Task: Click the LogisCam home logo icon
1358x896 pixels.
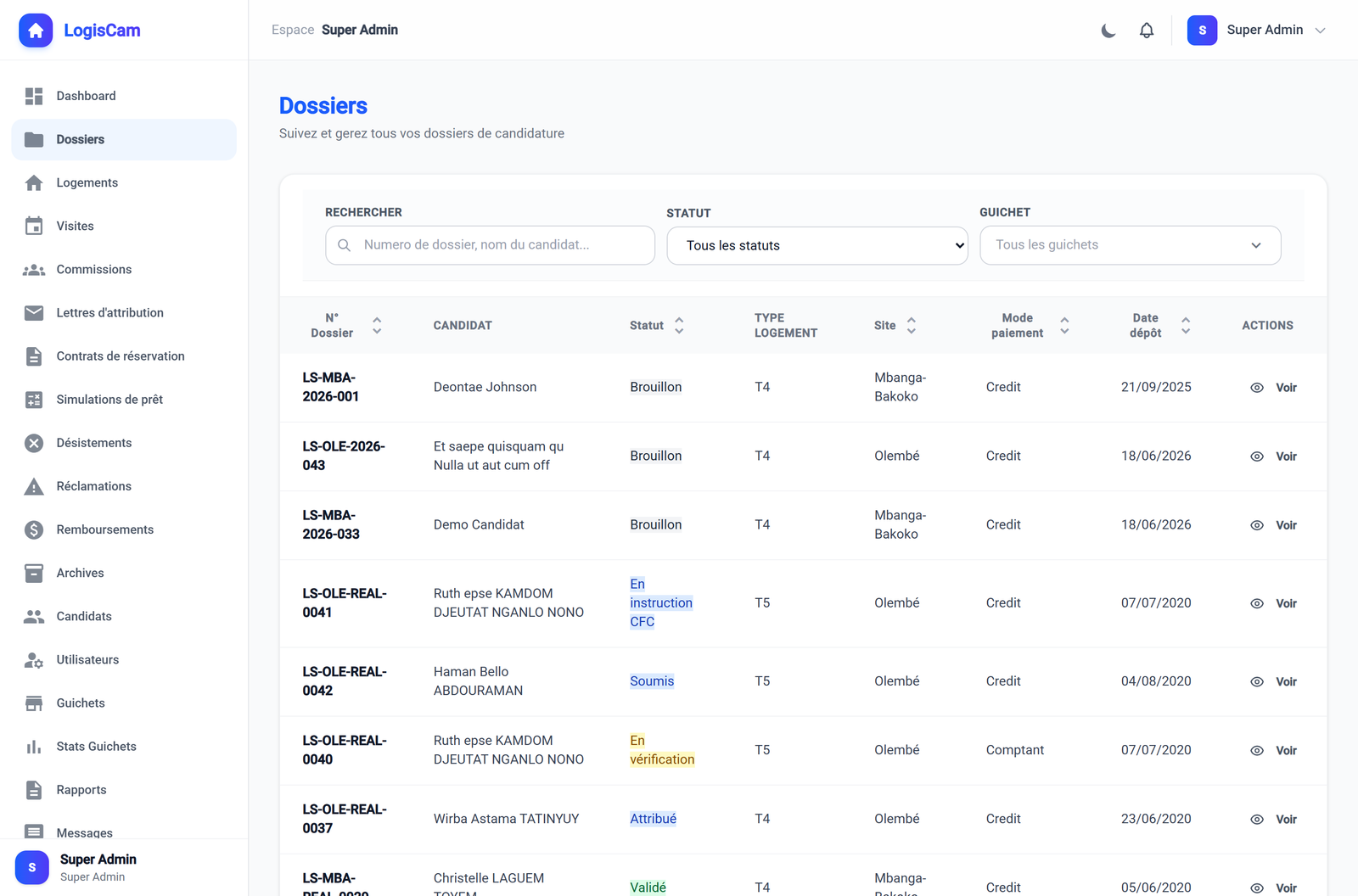Action: pos(36,31)
